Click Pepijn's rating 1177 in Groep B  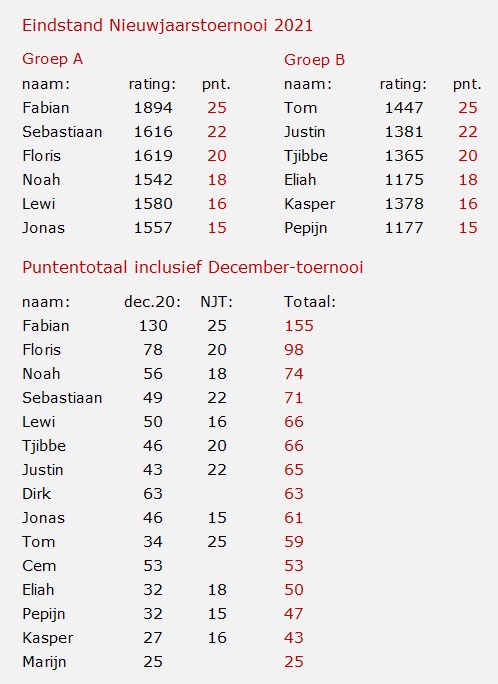(x=404, y=228)
